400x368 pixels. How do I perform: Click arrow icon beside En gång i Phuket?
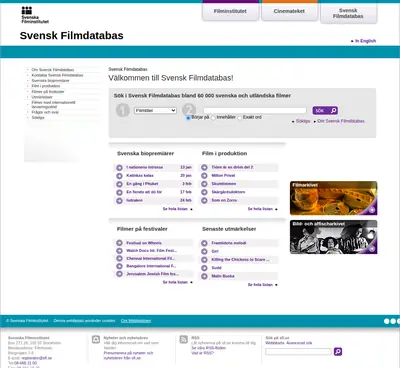(119, 184)
